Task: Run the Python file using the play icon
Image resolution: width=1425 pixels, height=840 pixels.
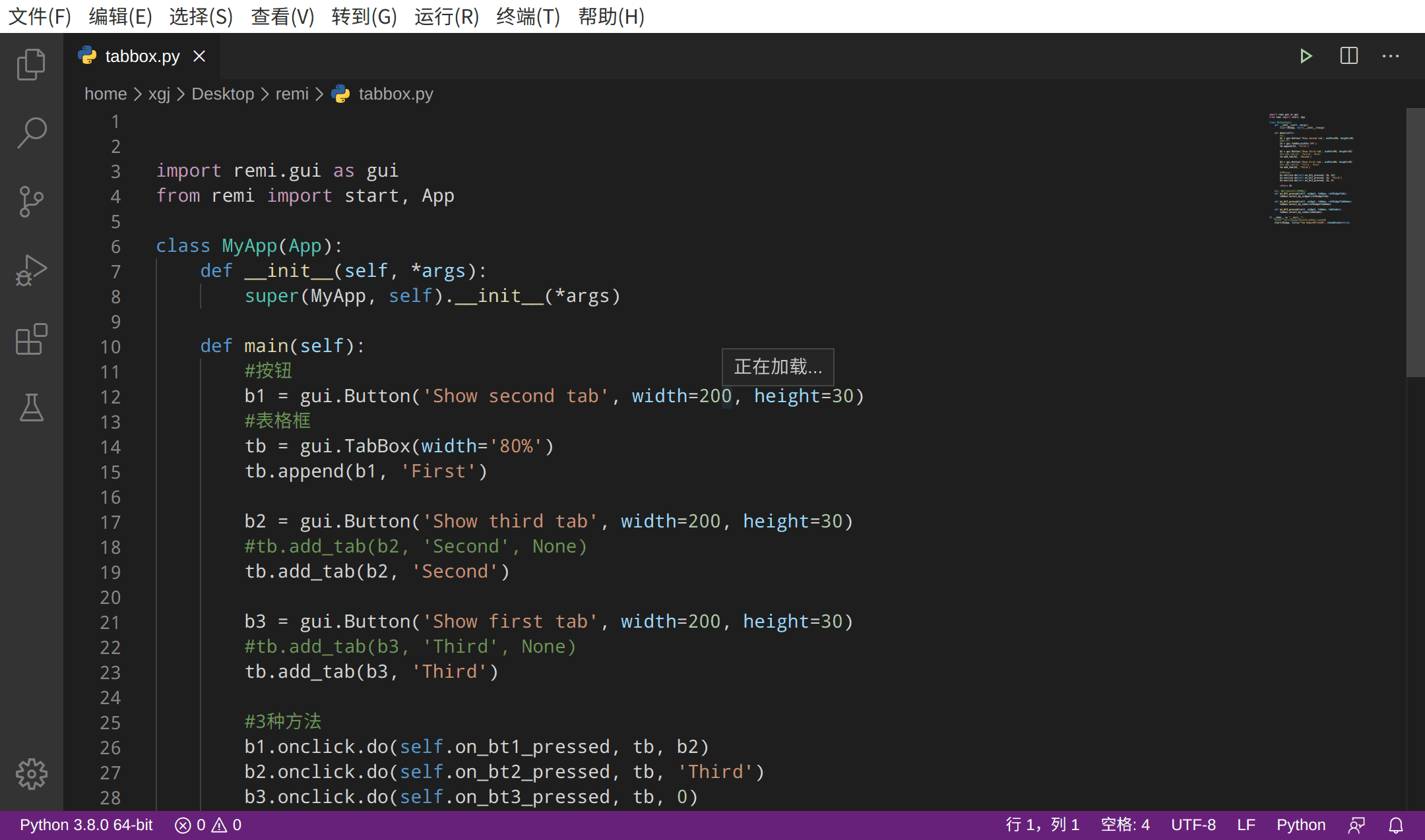Action: [x=1307, y=55]
